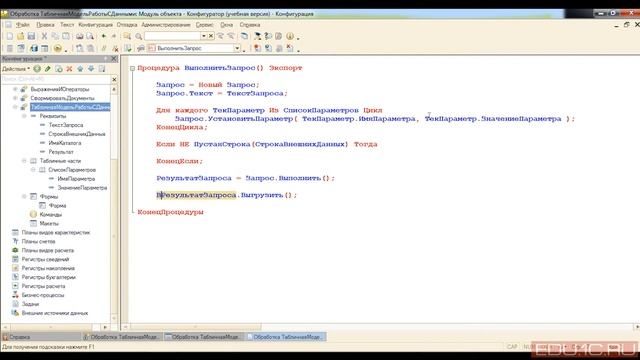Clear the toolbar search box with X

pos(211,36)
